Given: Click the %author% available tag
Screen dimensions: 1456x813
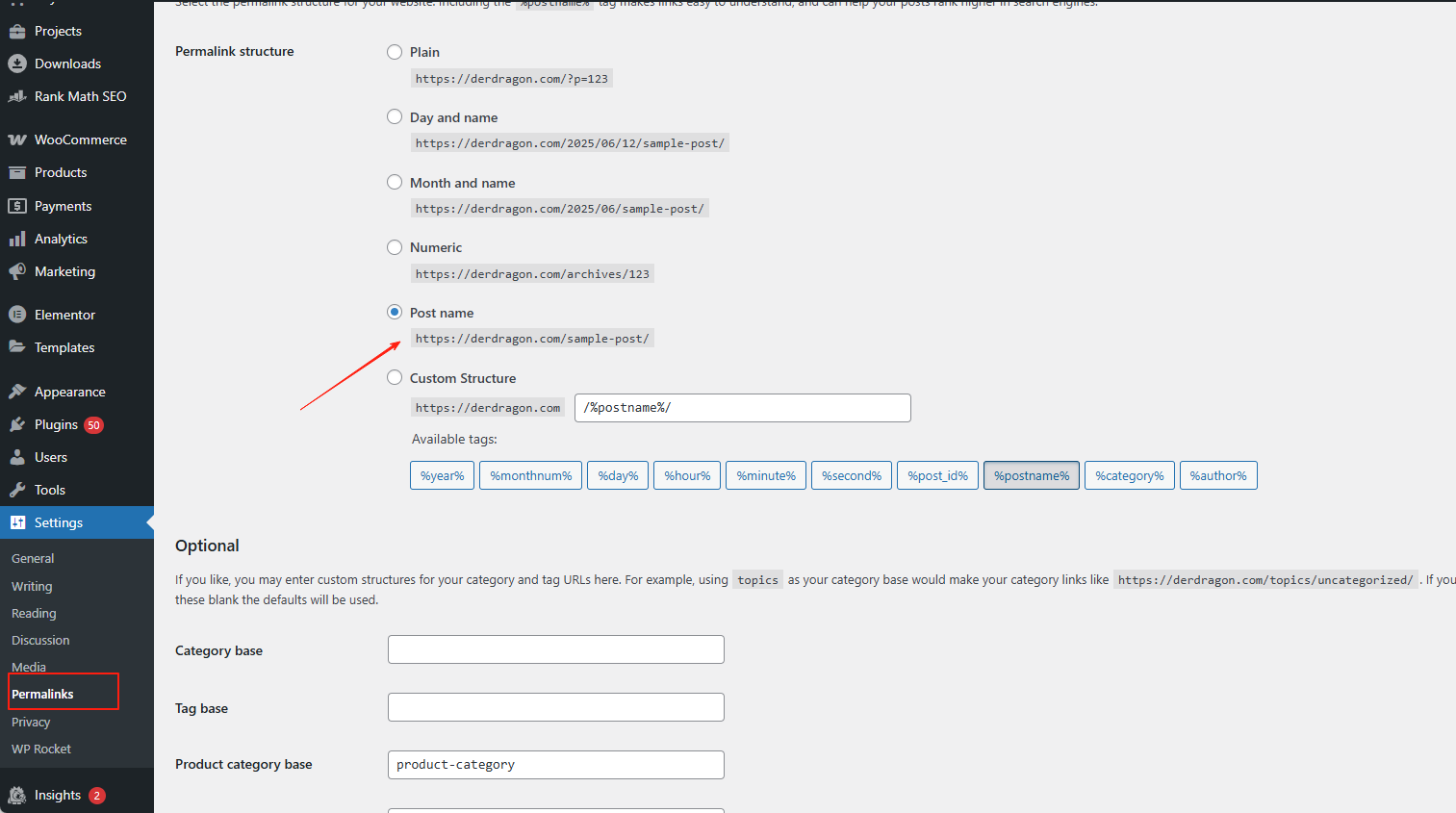Looking at the screenshot, I should (1217, 475).
